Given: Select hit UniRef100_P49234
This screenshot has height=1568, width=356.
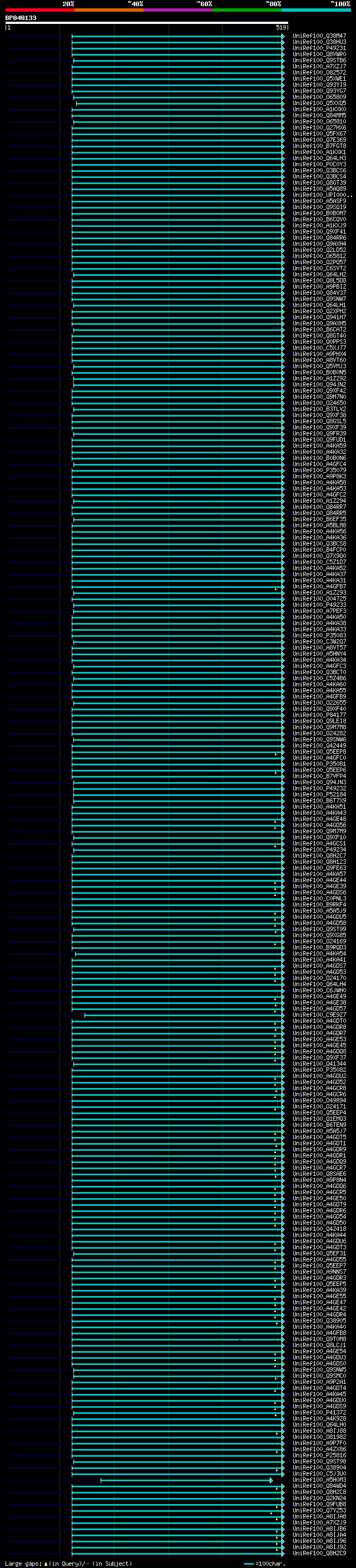Looking at the screenshot, I should (319, 850).
